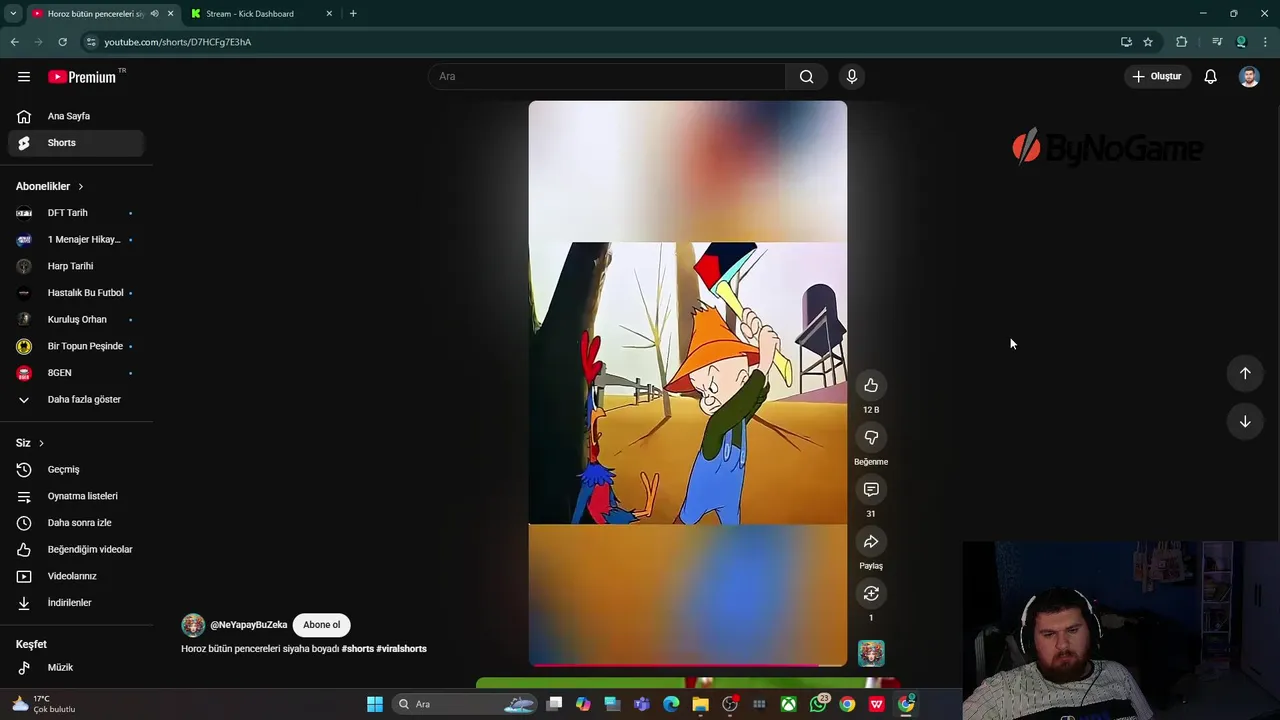
Task: Close the Kick Dashboard tab
Action: (329, 14)
